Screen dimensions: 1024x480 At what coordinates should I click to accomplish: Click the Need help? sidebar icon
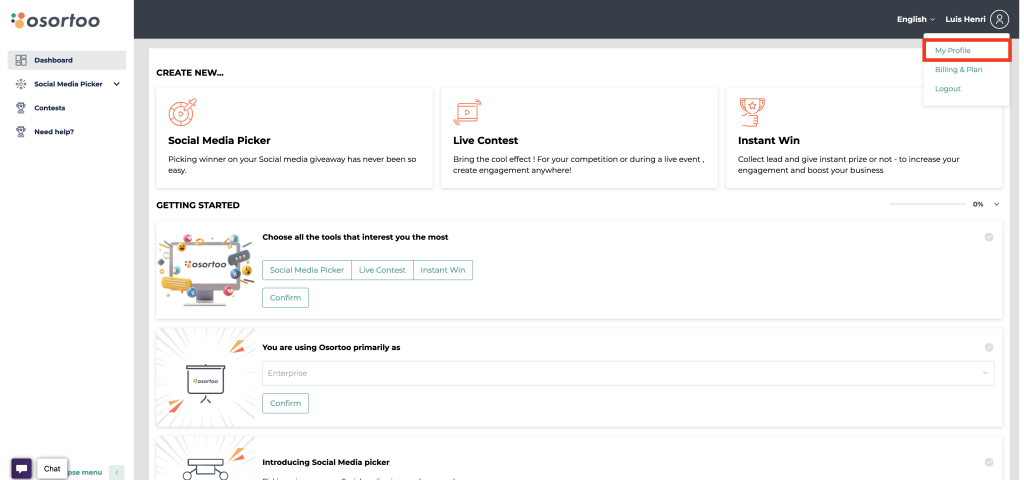(21, 132)
